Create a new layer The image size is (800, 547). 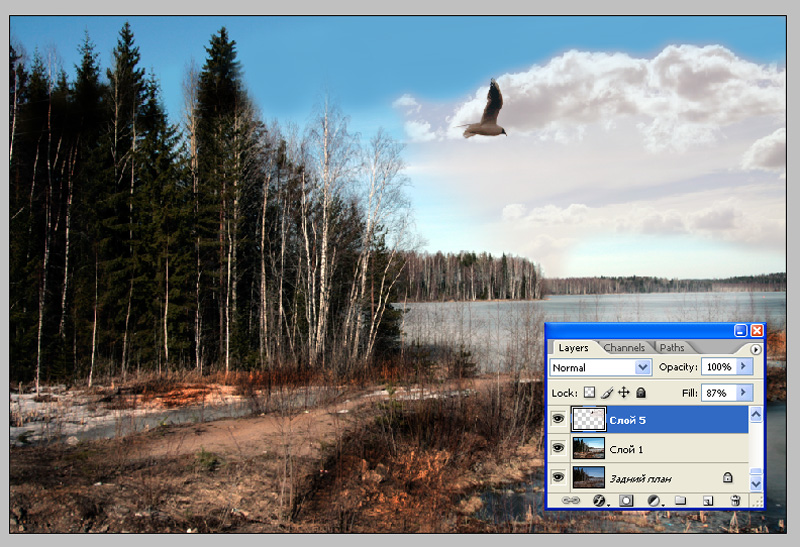[708, 501]
